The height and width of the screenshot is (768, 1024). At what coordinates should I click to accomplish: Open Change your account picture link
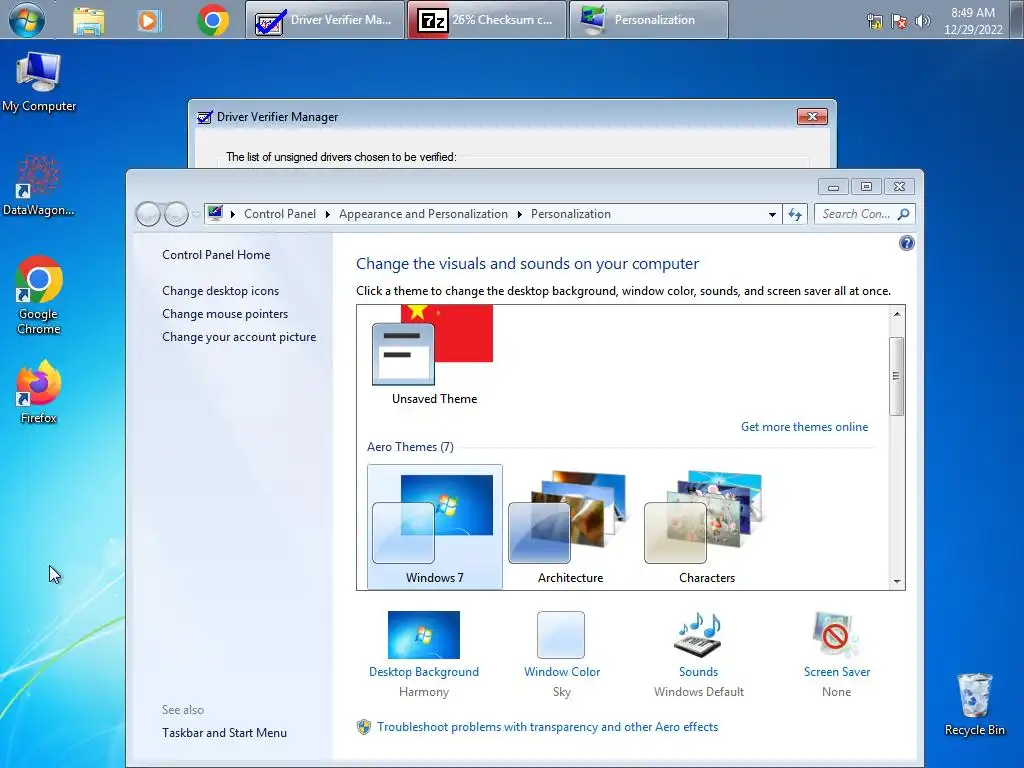coord(239,337)
